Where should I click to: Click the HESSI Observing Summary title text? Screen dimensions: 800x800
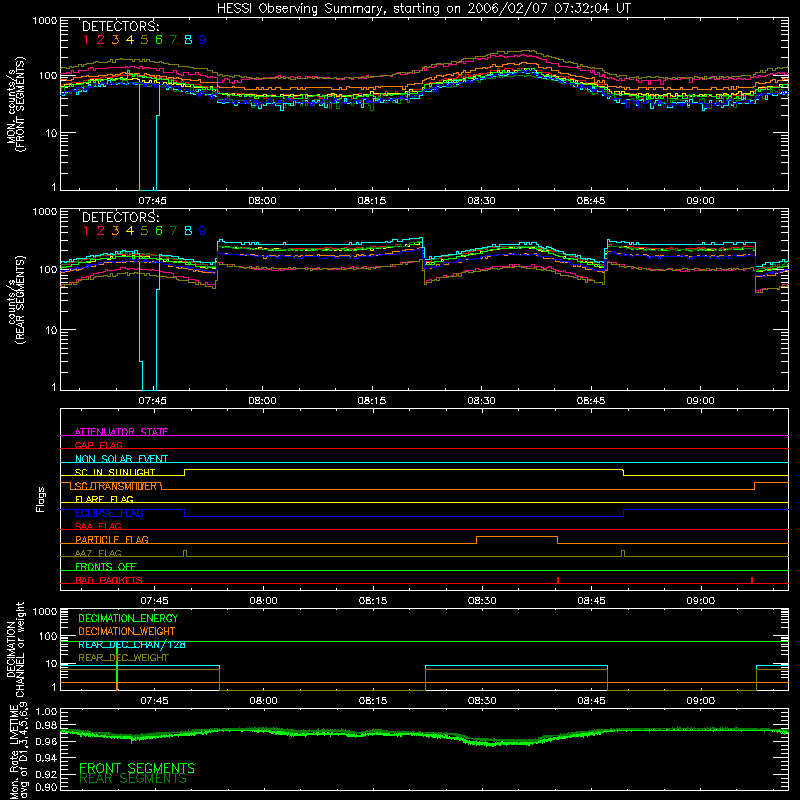point(423,8)
